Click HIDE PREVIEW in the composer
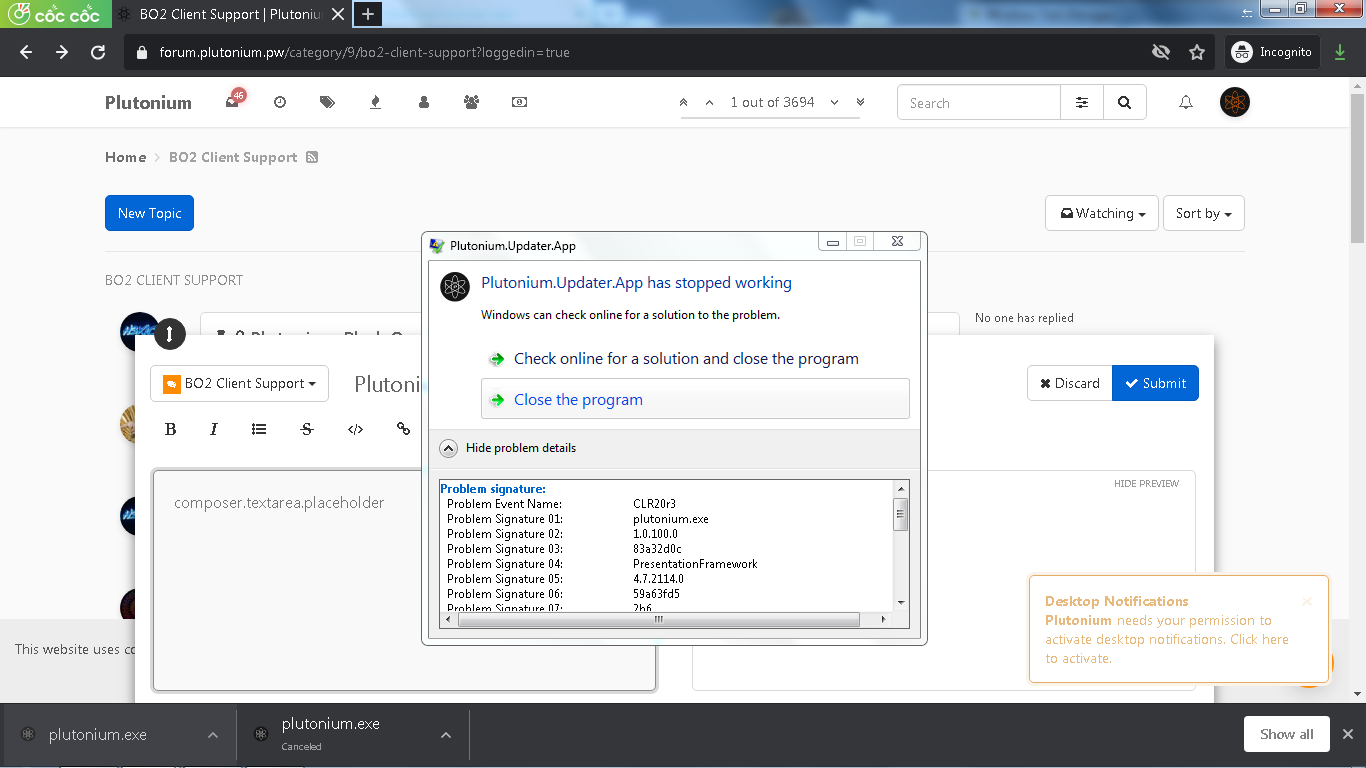Viewport: 1366px width, 768px height. [x=1146, y=484]
